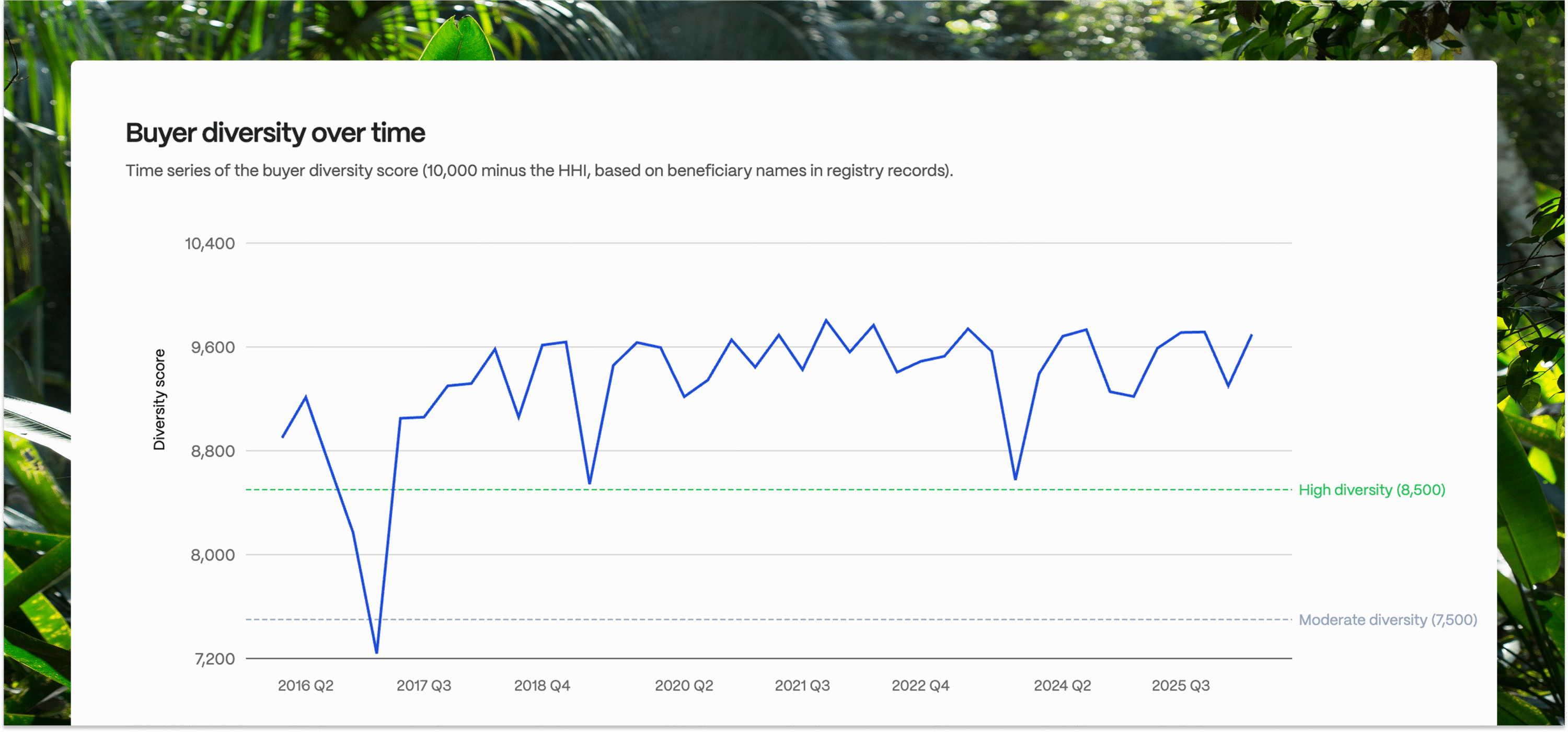Click the 9,600 y-axis tick label

212,348
